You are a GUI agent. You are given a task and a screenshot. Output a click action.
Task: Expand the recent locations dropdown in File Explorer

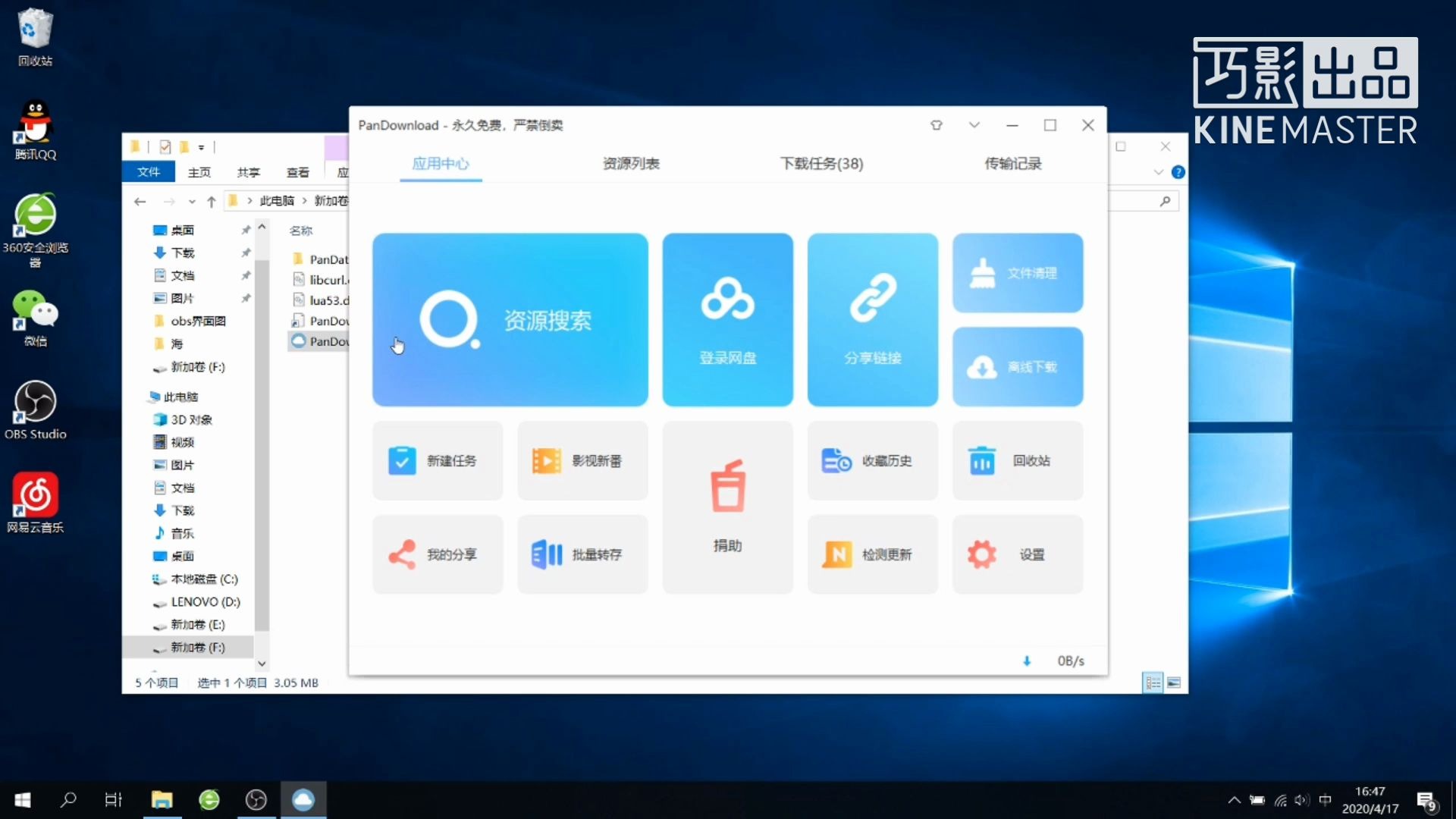192,201
